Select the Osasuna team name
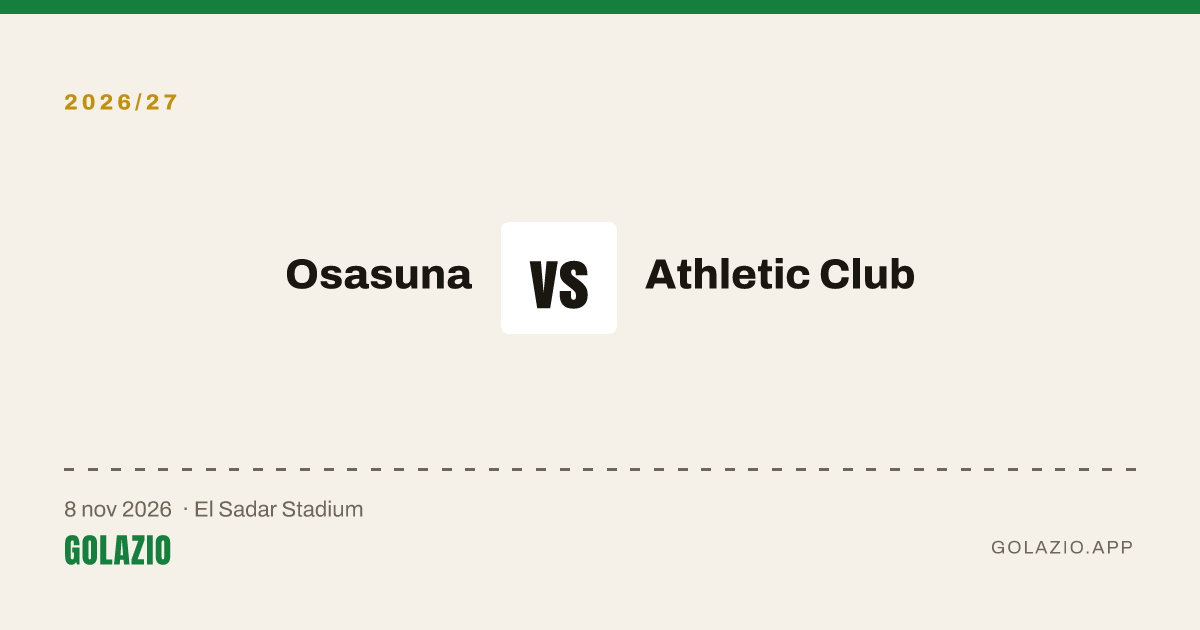The image size is (1200, 630). click(378, 275)
